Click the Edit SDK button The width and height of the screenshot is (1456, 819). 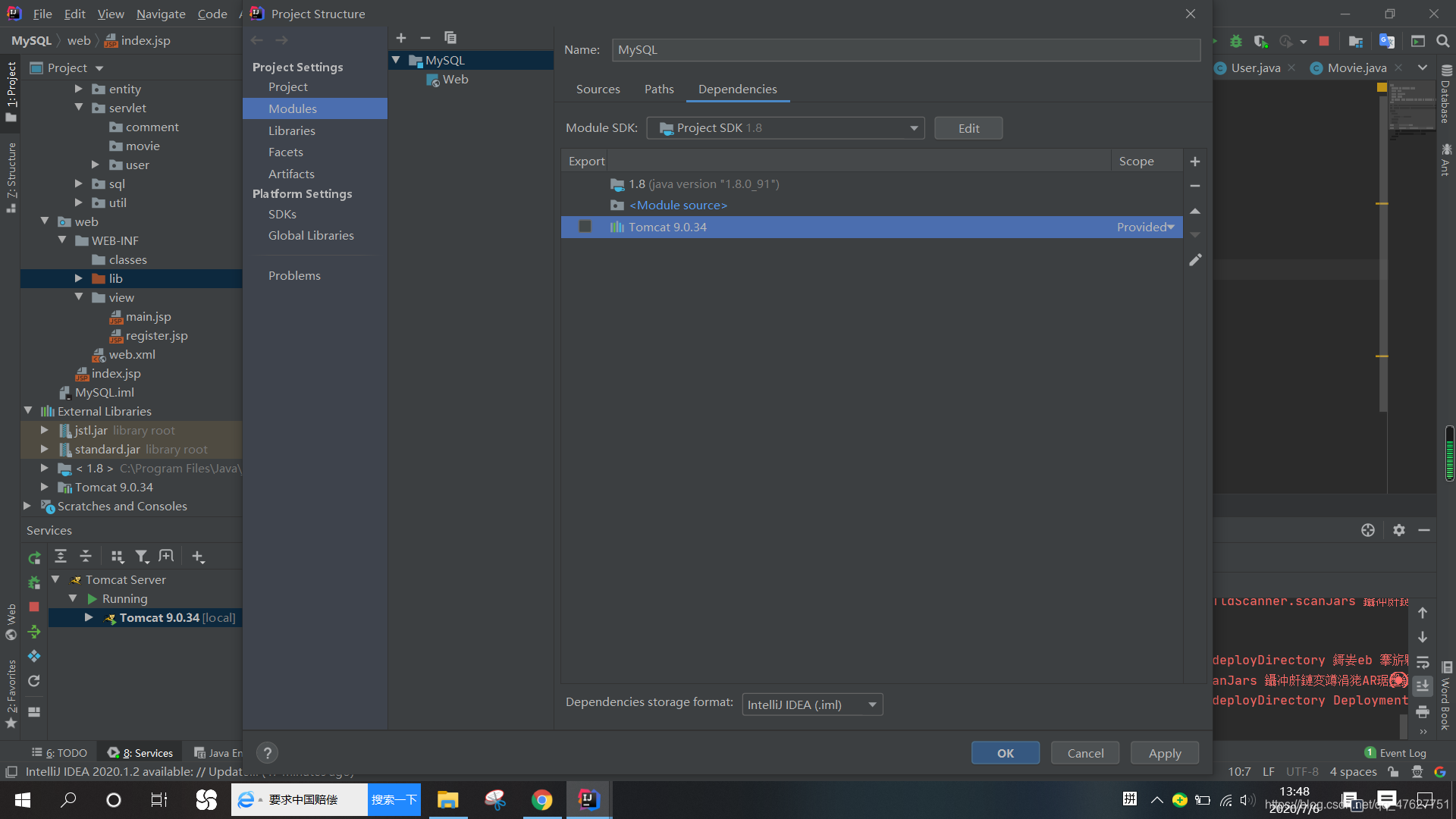(x=968, y=128)
